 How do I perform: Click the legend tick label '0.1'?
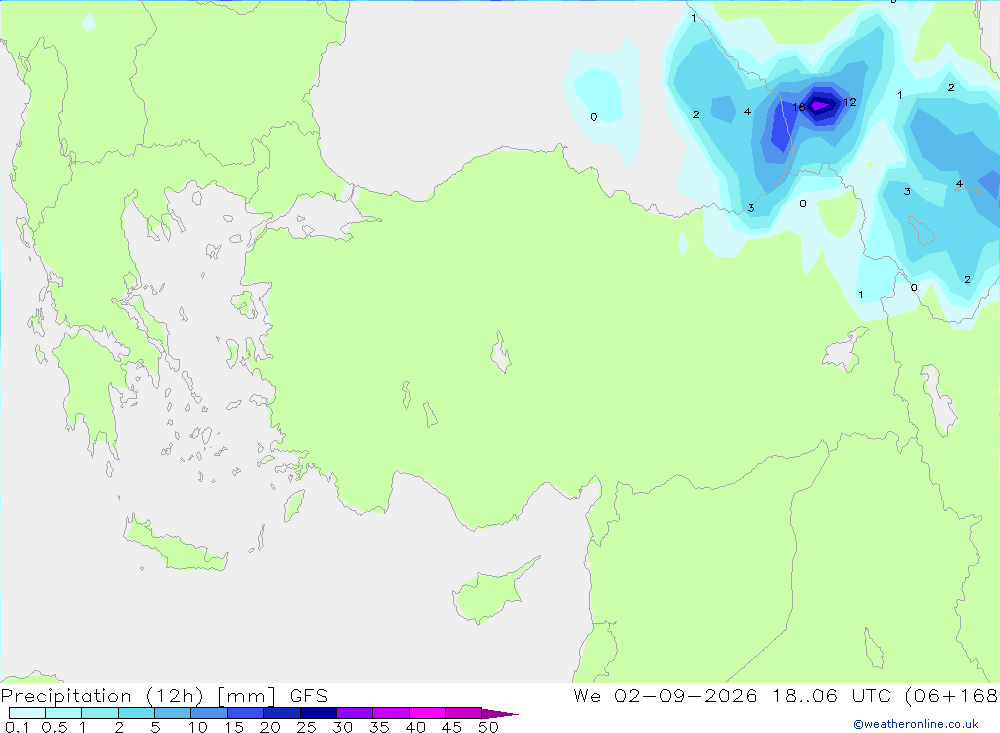pyautogui.click(x=17, y=727)
